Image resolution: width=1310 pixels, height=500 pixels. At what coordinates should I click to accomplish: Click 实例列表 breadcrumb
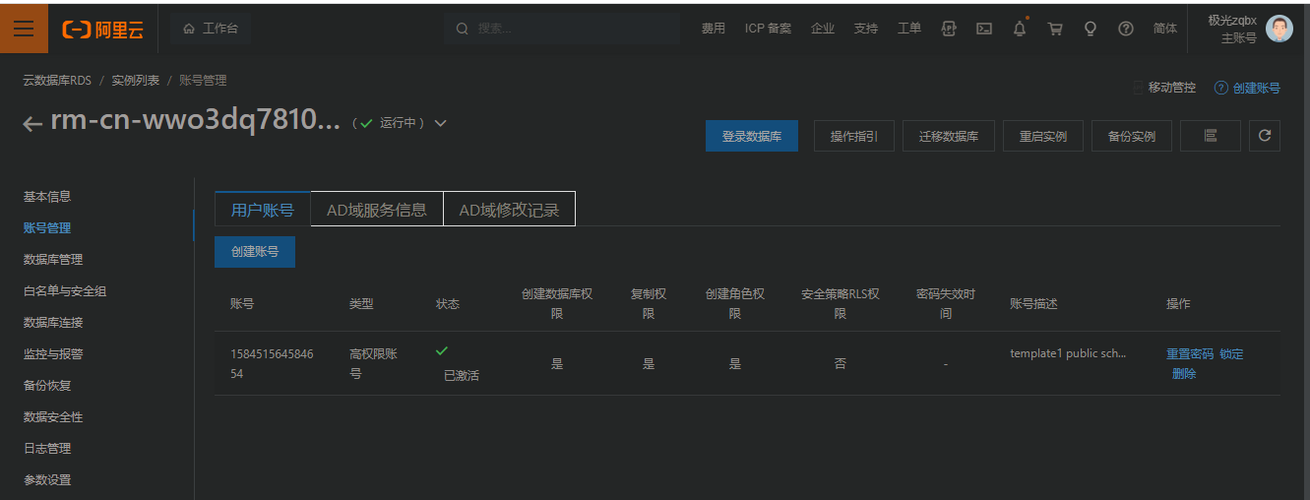click(135, 80)
